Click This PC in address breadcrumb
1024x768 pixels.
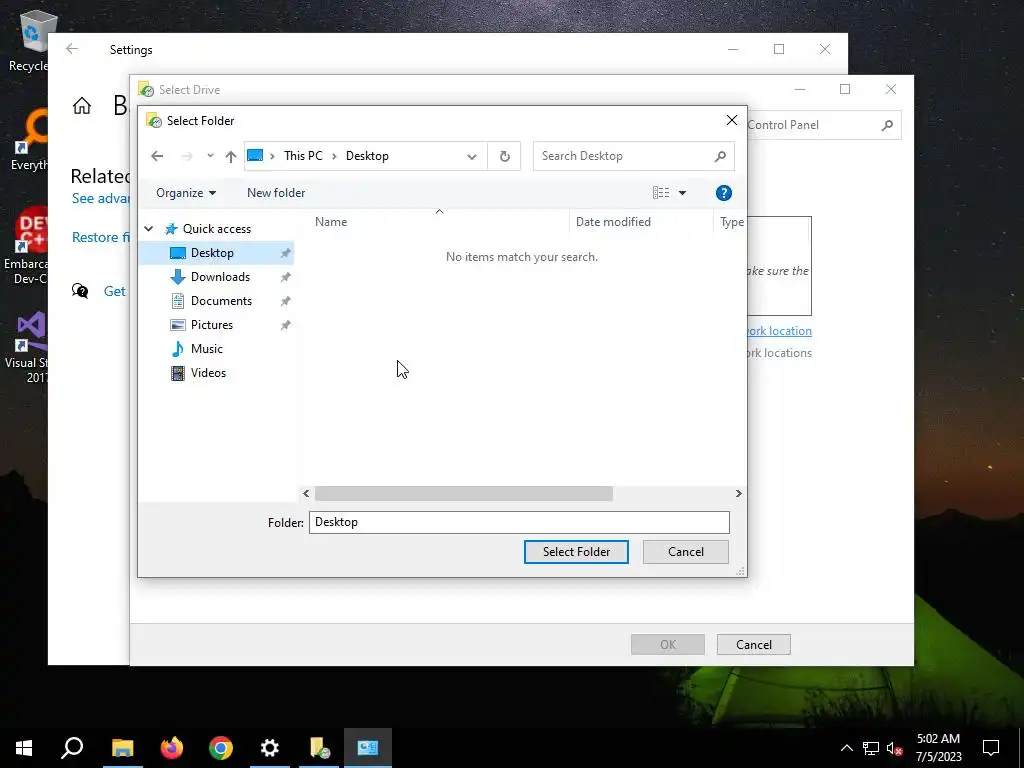point(303,156)
